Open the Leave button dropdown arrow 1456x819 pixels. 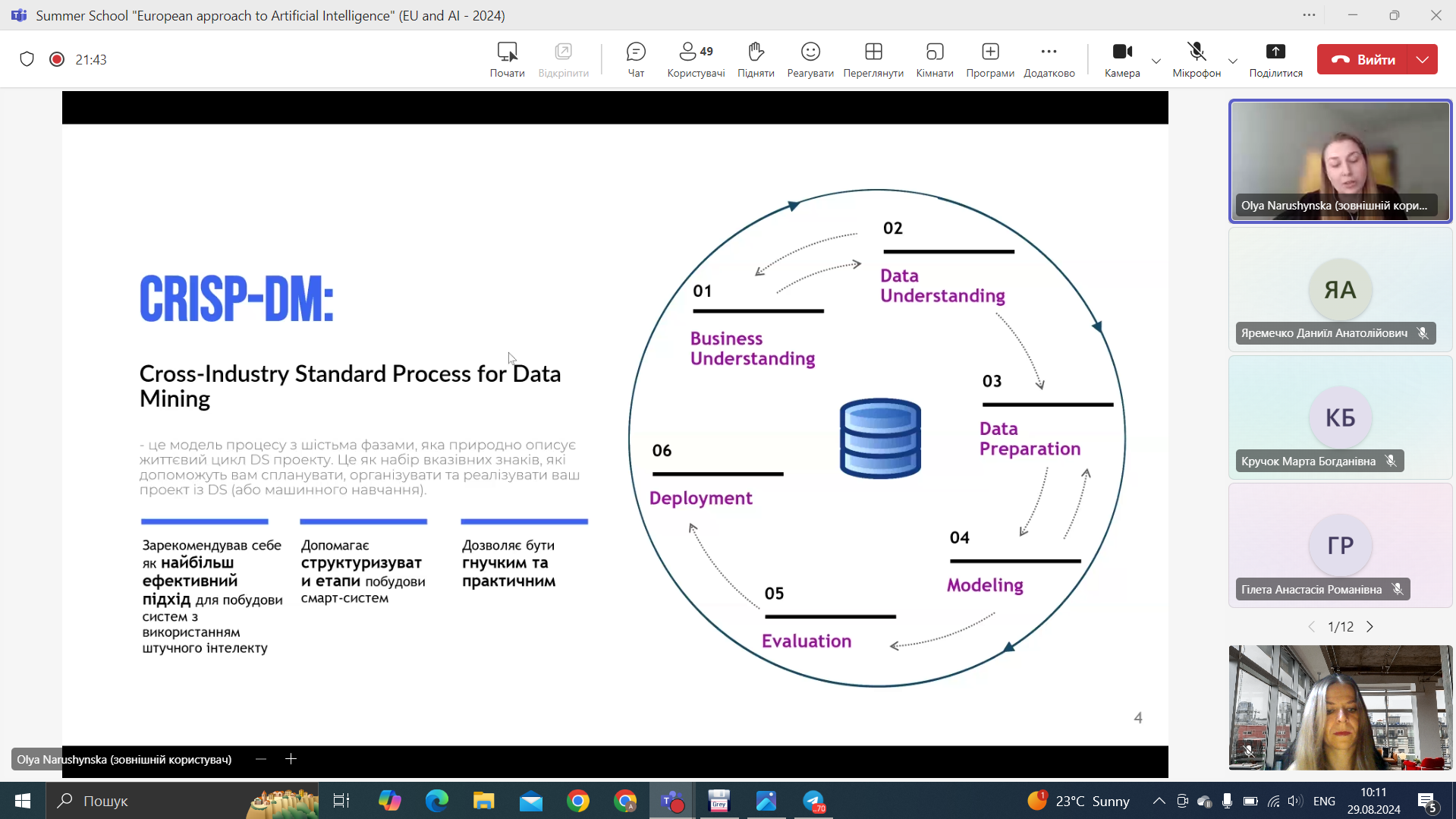click(x=1423, y=59)
